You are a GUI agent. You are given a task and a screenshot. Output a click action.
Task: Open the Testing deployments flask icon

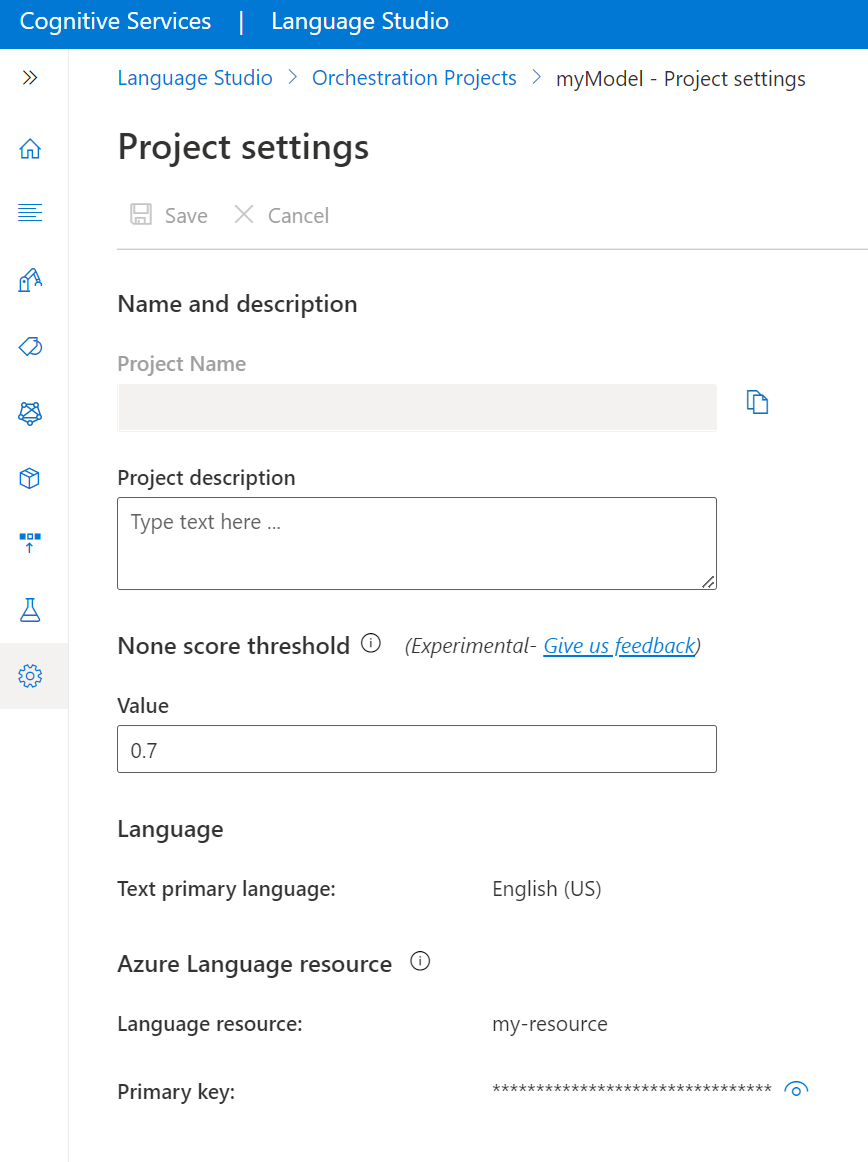(x=30, y=610)
